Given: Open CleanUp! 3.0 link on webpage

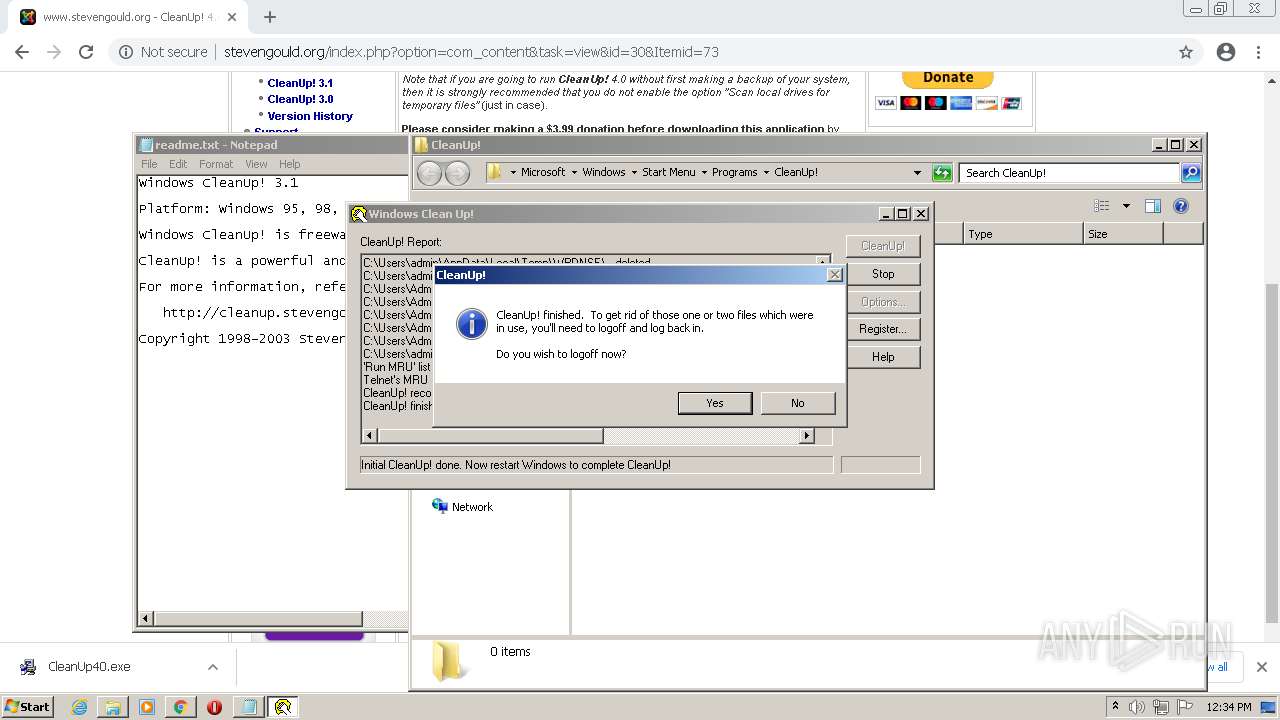Looking at the screenshot, I should point(300,99).
